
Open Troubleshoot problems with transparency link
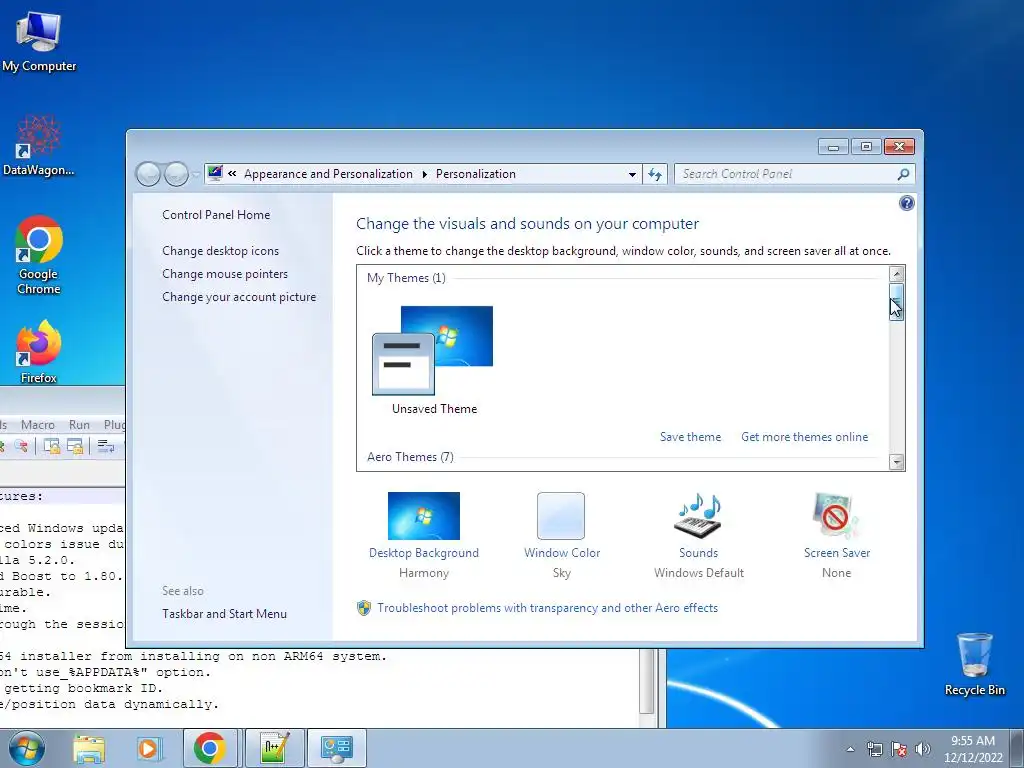(547, 608)
